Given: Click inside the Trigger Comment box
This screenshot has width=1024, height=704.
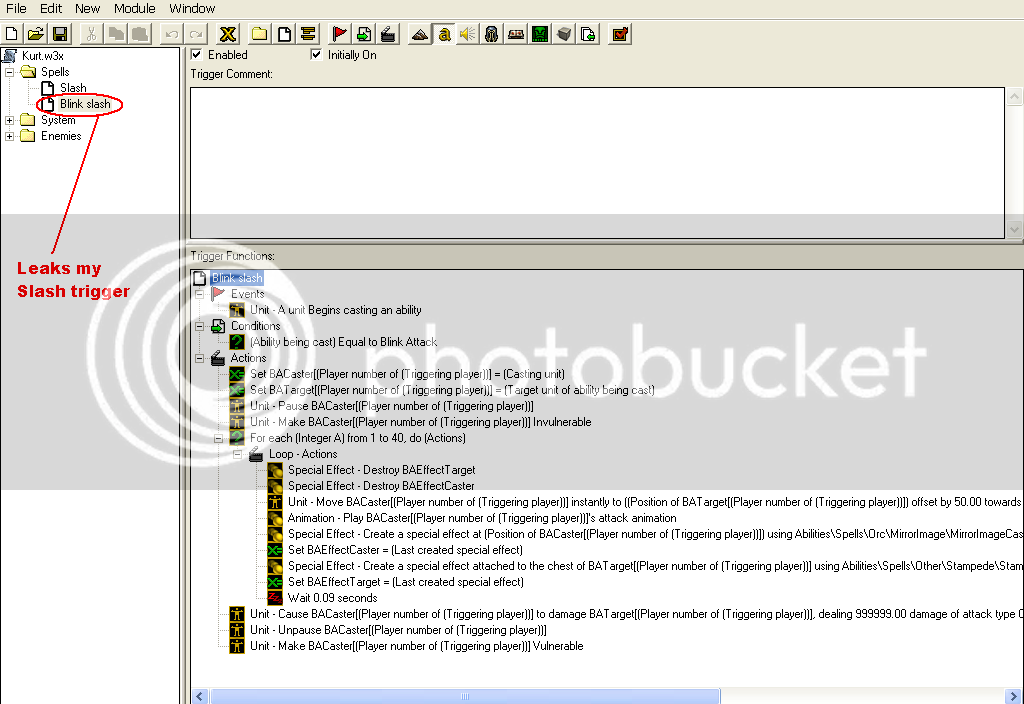Looking at the screenshot, I should 597,163.
